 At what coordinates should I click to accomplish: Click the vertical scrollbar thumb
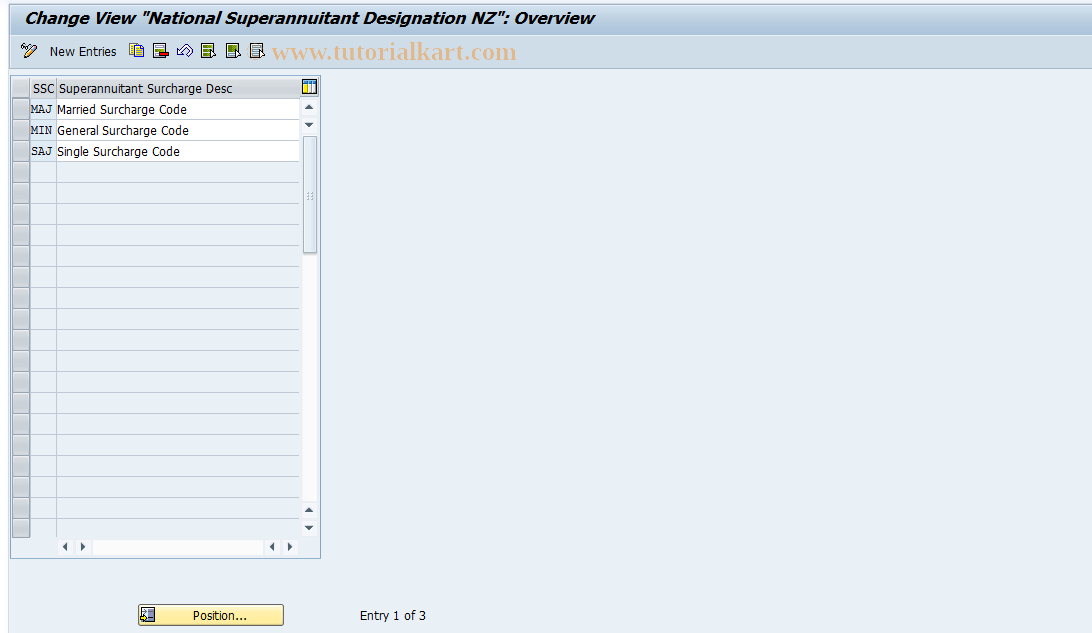click(310, 194)
